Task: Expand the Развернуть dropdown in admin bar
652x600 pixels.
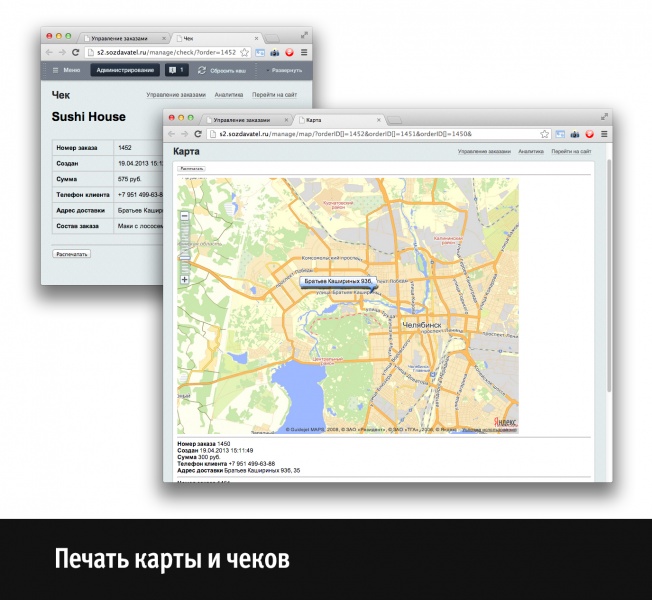Action: [x=284, y=70]
